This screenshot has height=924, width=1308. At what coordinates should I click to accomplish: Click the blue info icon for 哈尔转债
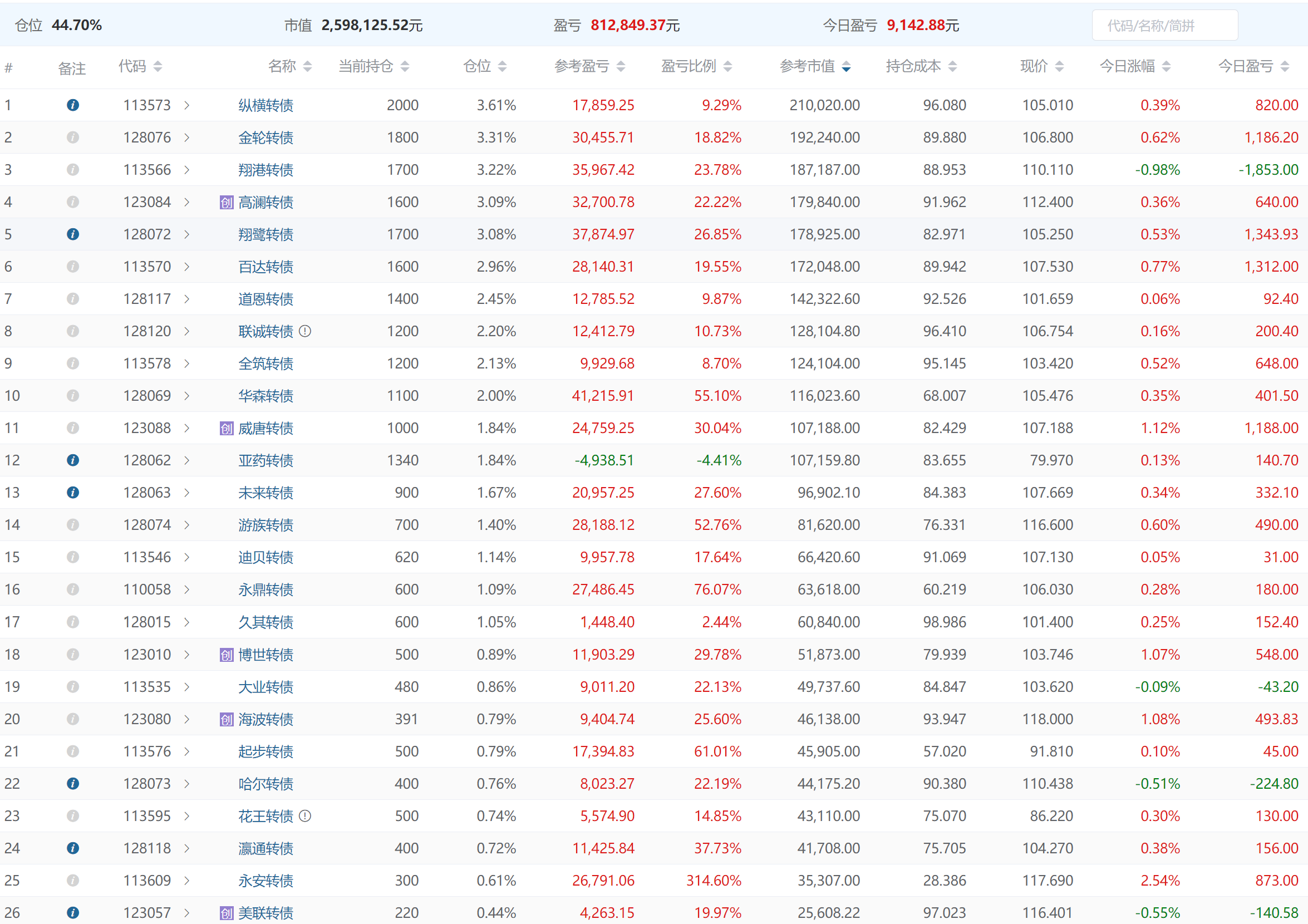(x=72, y=783)
